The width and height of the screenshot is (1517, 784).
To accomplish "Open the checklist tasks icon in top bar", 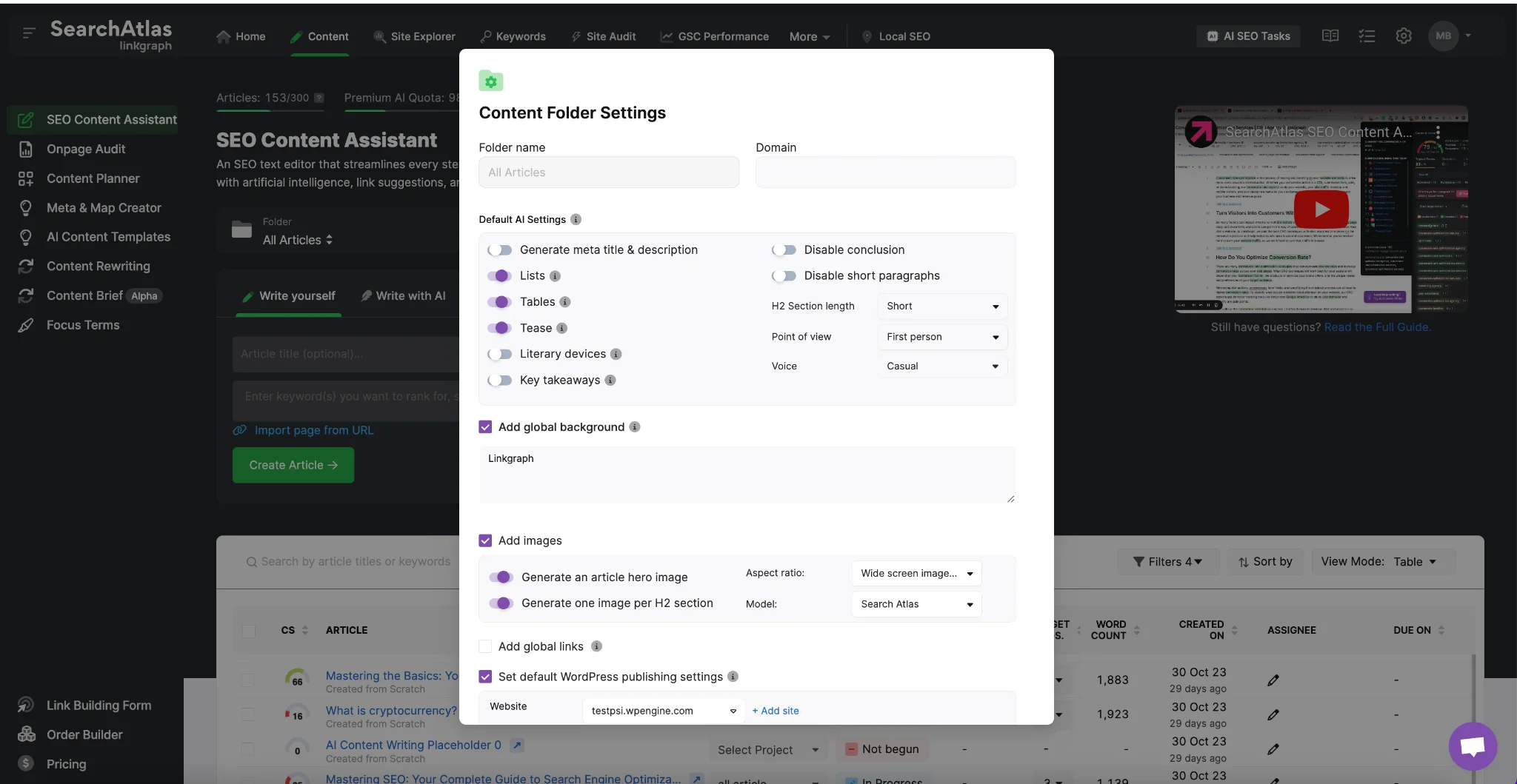I will coord(1367,36).
